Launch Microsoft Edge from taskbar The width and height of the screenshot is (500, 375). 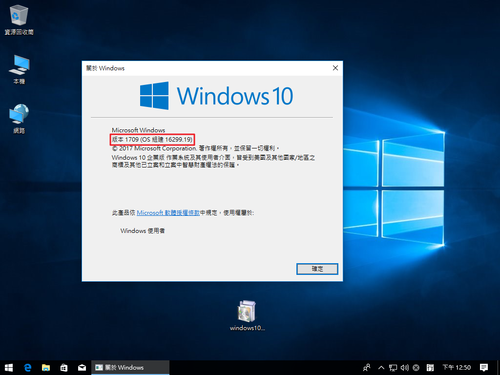[28, 367]
